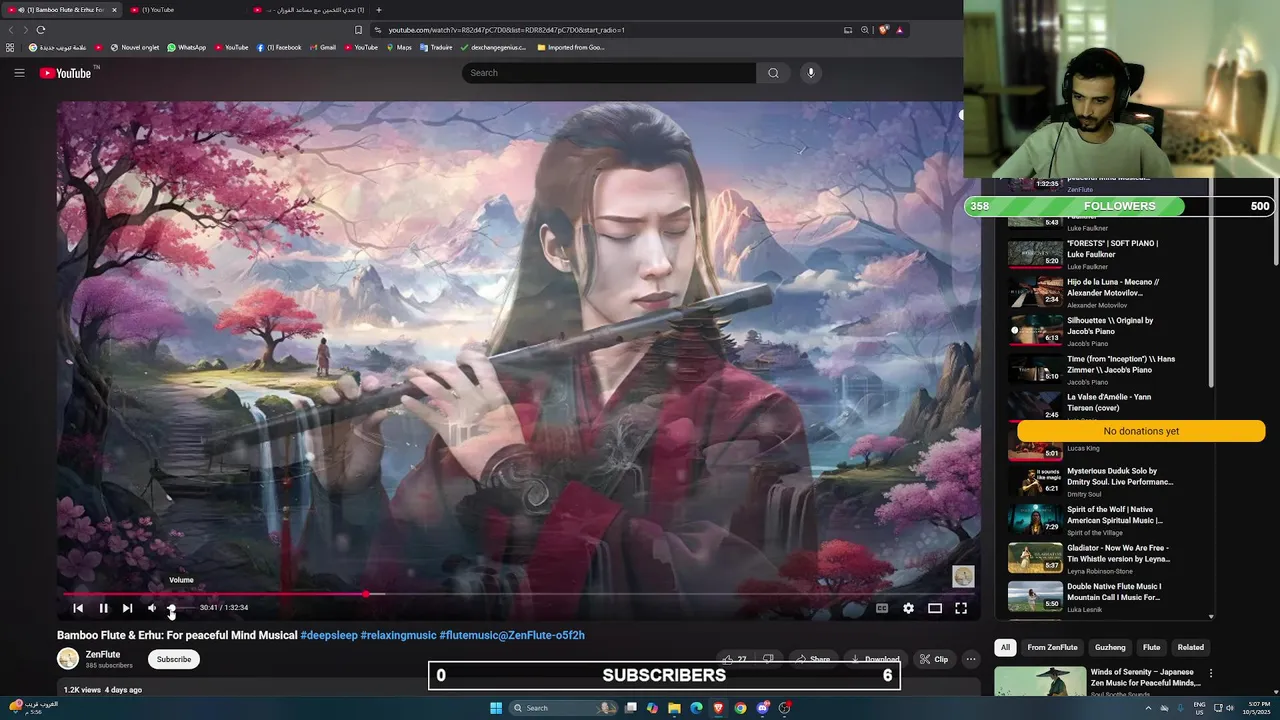Open the Traduire bookmark
1280x720 pixels.
[x=436, y=47]
